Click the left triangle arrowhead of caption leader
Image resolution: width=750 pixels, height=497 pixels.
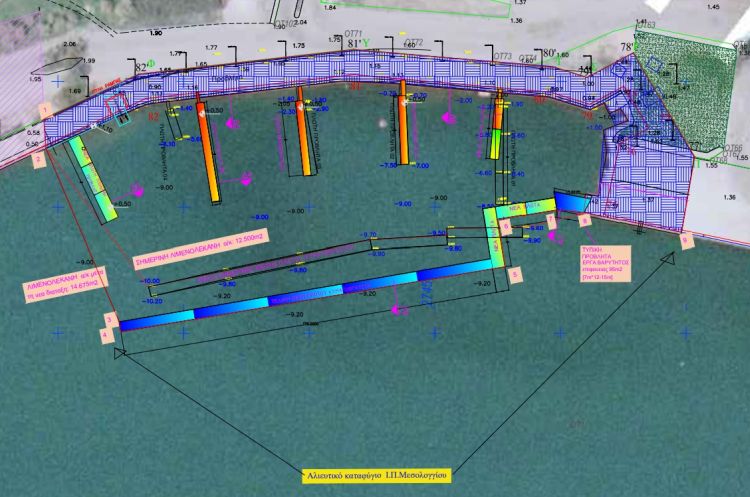(121, 352)
